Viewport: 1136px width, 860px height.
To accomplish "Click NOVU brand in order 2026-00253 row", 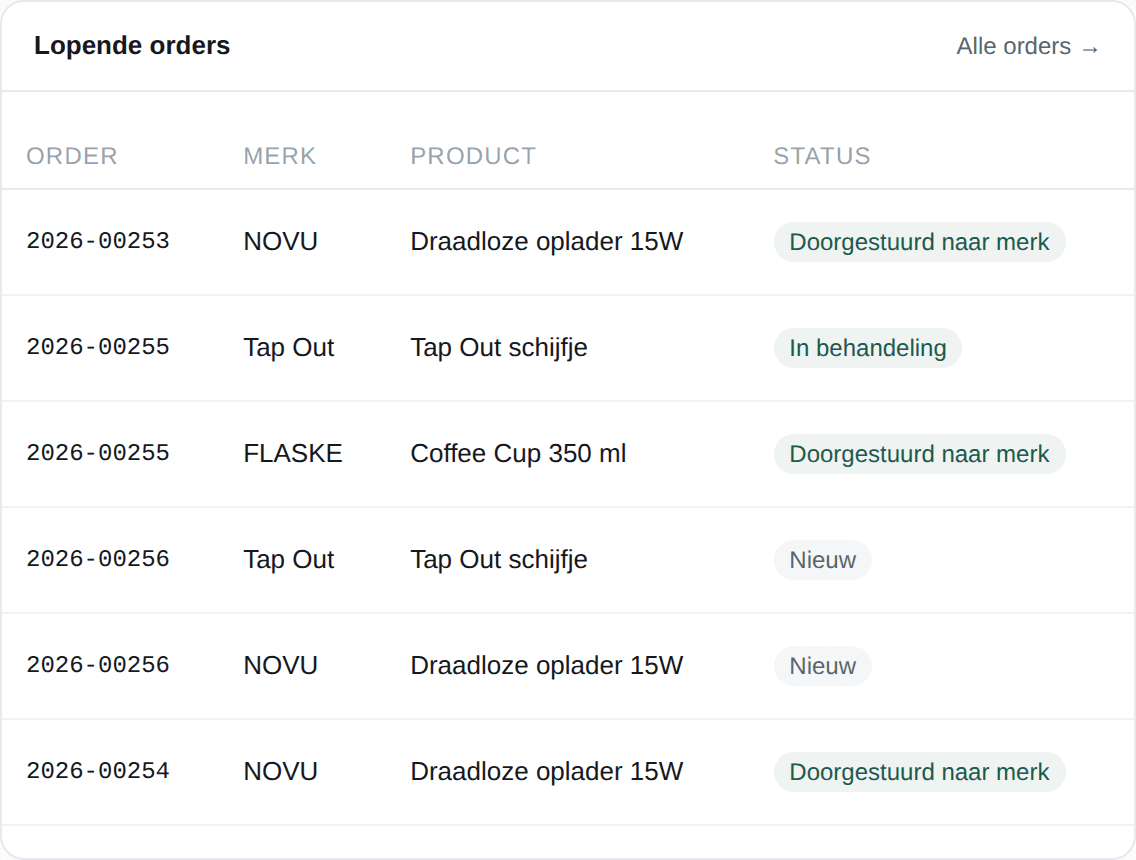I will (280, 241).
